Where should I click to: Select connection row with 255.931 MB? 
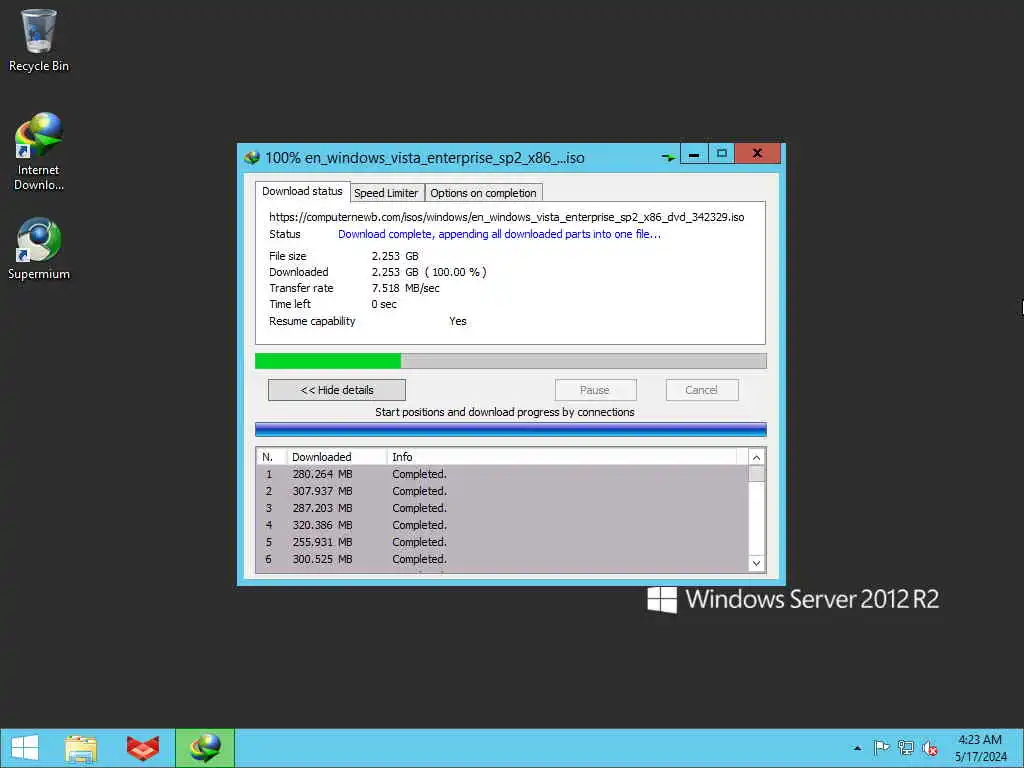503,542
